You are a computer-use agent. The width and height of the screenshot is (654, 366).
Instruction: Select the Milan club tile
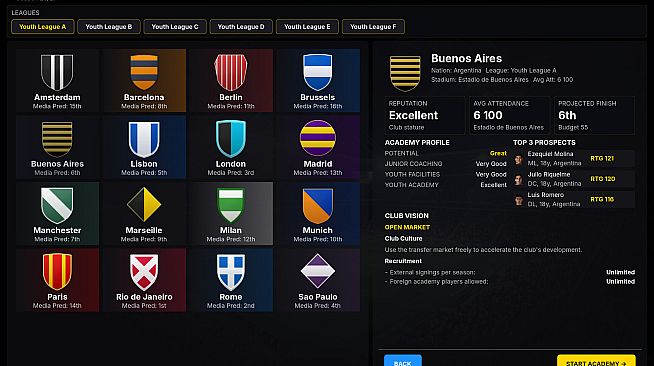tap(231, 213)
